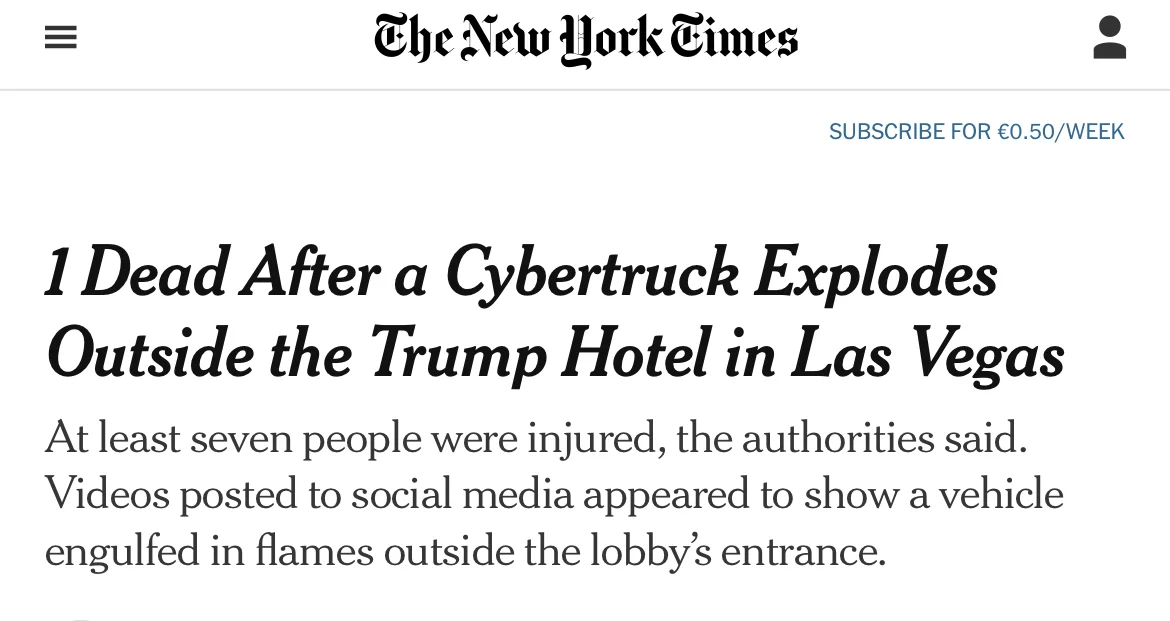The height and width of the screenshot is (621, 1170).
Task: Click the word "Cybertruck" in the headline
Action: click(x=591, y=274)
